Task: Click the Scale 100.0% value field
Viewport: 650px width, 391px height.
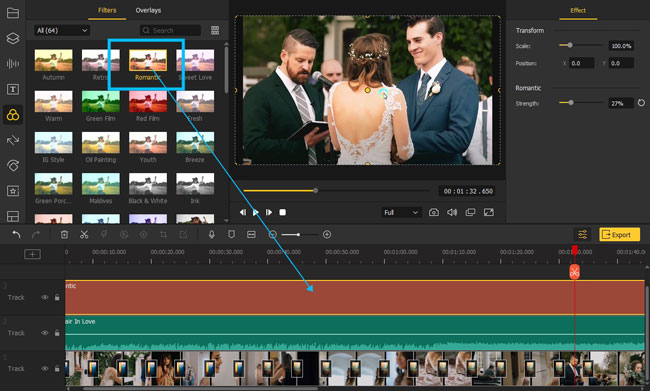Action: (x=621, y=46)
